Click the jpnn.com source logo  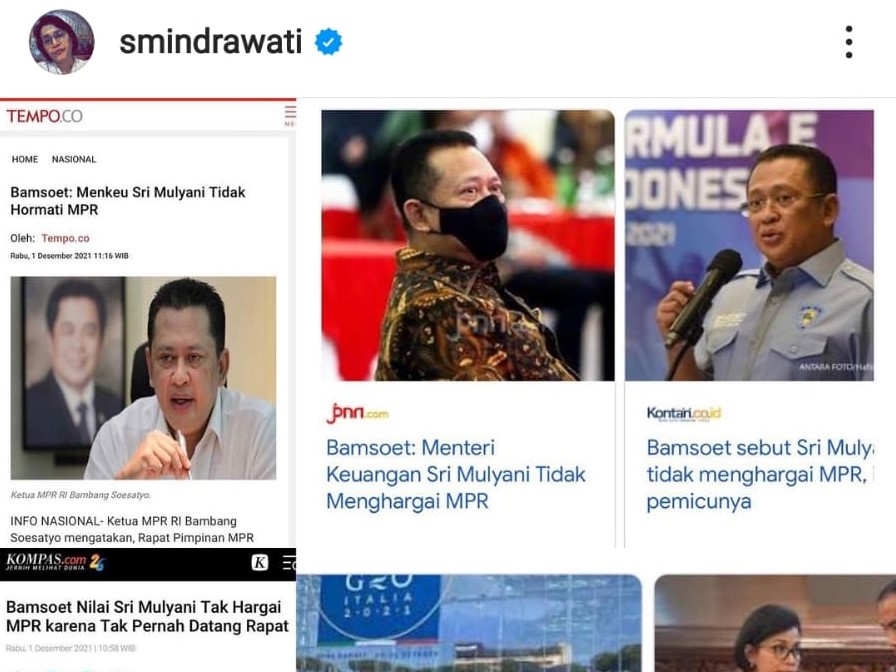click(x=357, y=413)
